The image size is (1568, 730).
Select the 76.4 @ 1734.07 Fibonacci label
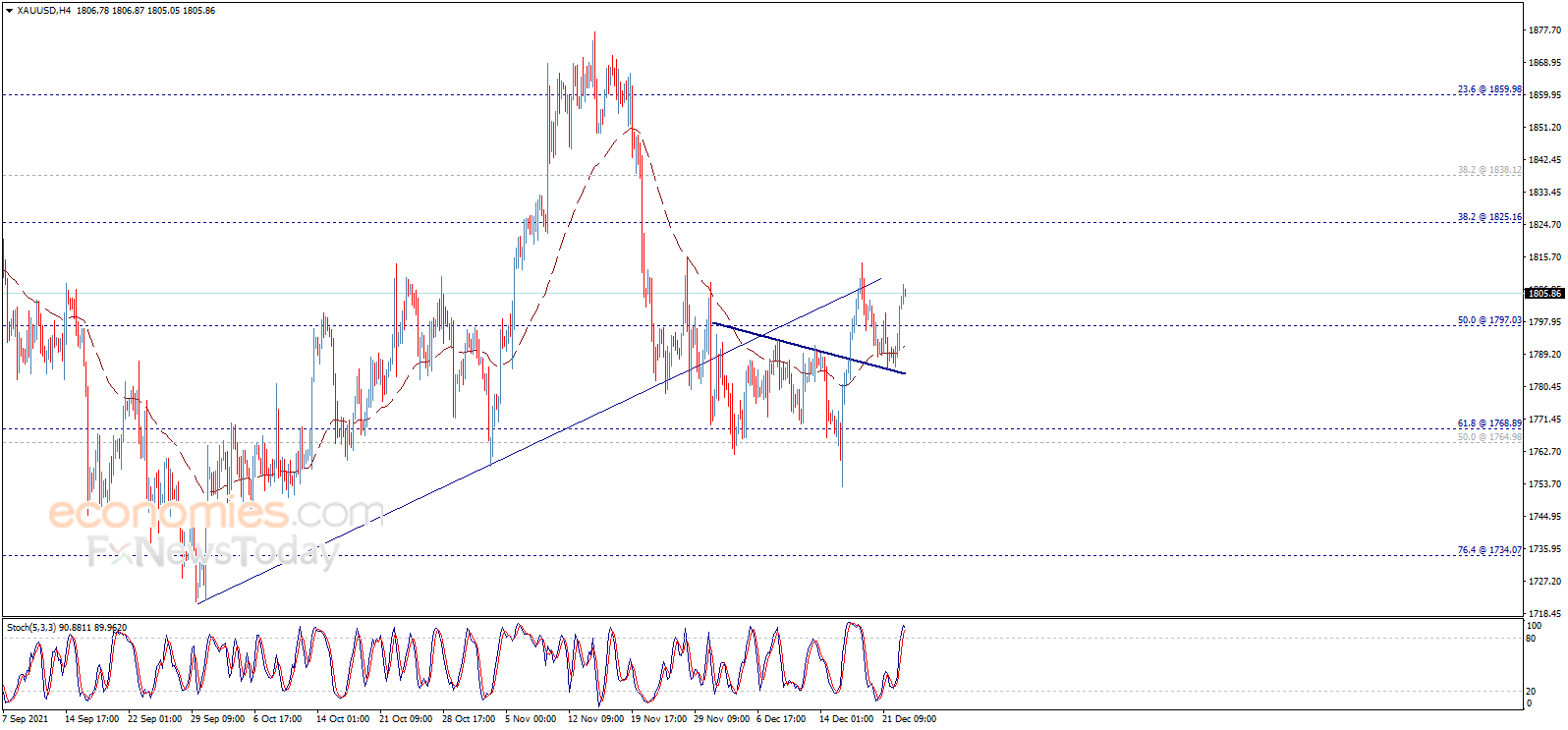pos(1488,550)
